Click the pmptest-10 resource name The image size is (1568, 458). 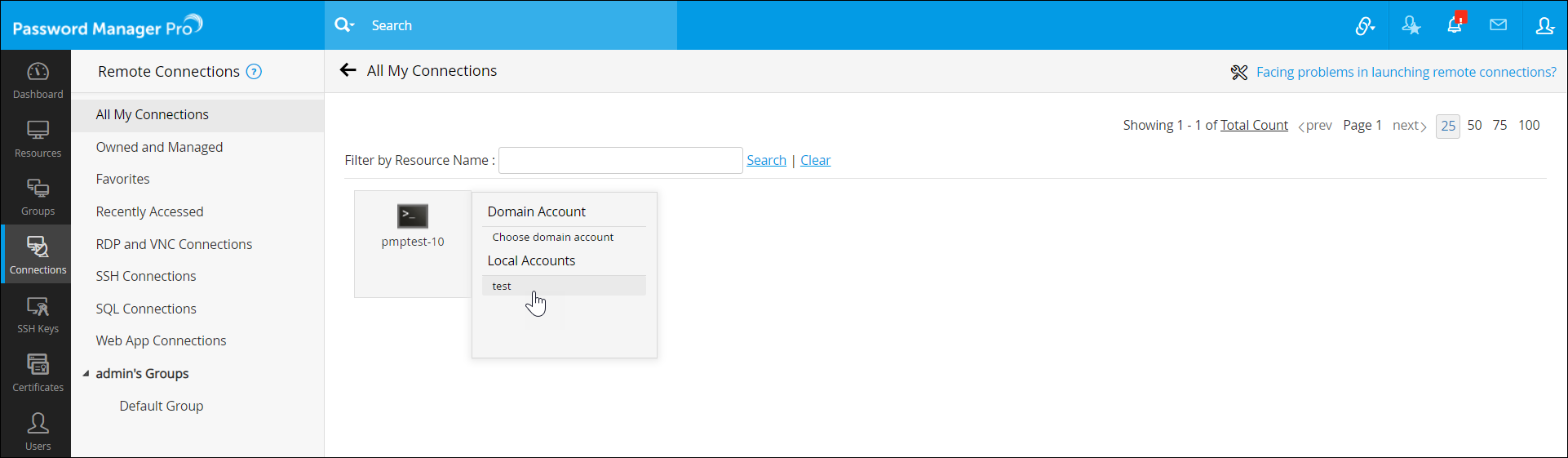[413, 242]
